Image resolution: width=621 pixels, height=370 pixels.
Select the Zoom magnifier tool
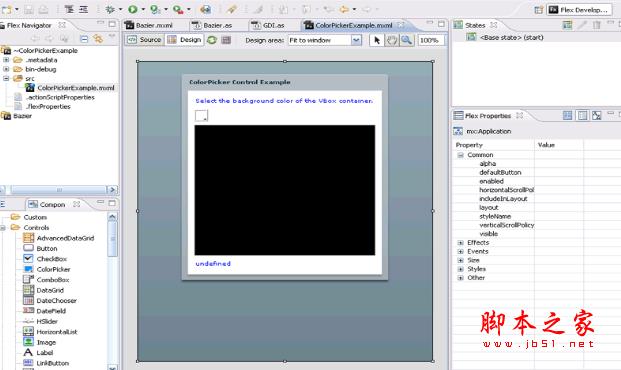coord(406,40)
